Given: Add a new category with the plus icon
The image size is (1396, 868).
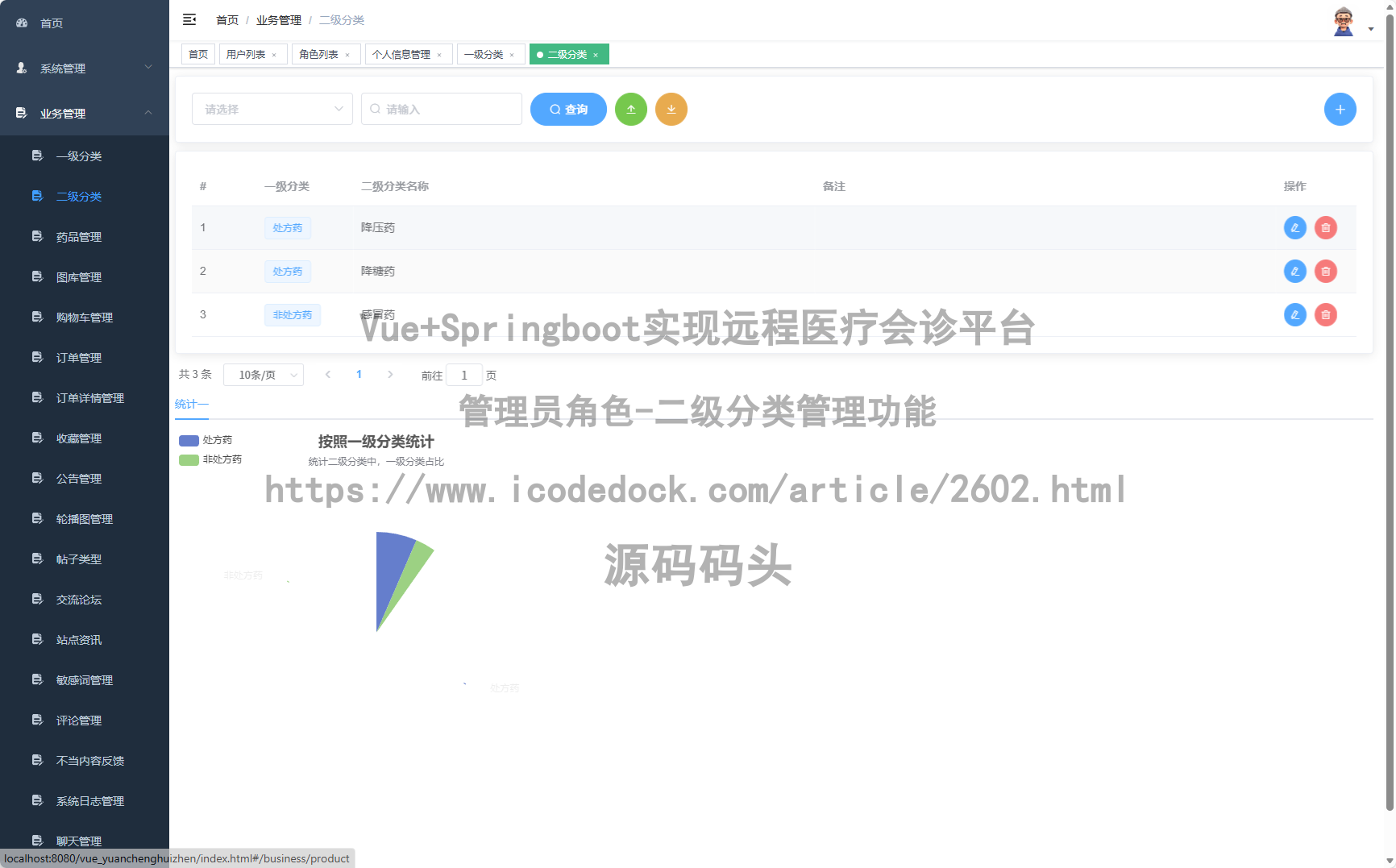Looking at the screenshot, I should (1340, 109).
